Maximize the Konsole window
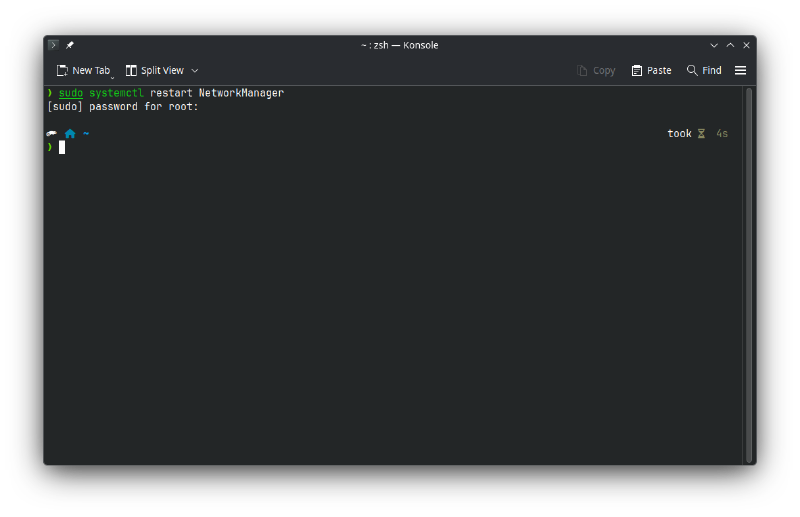This screenshot has width=800, height=517. point(730,45)
